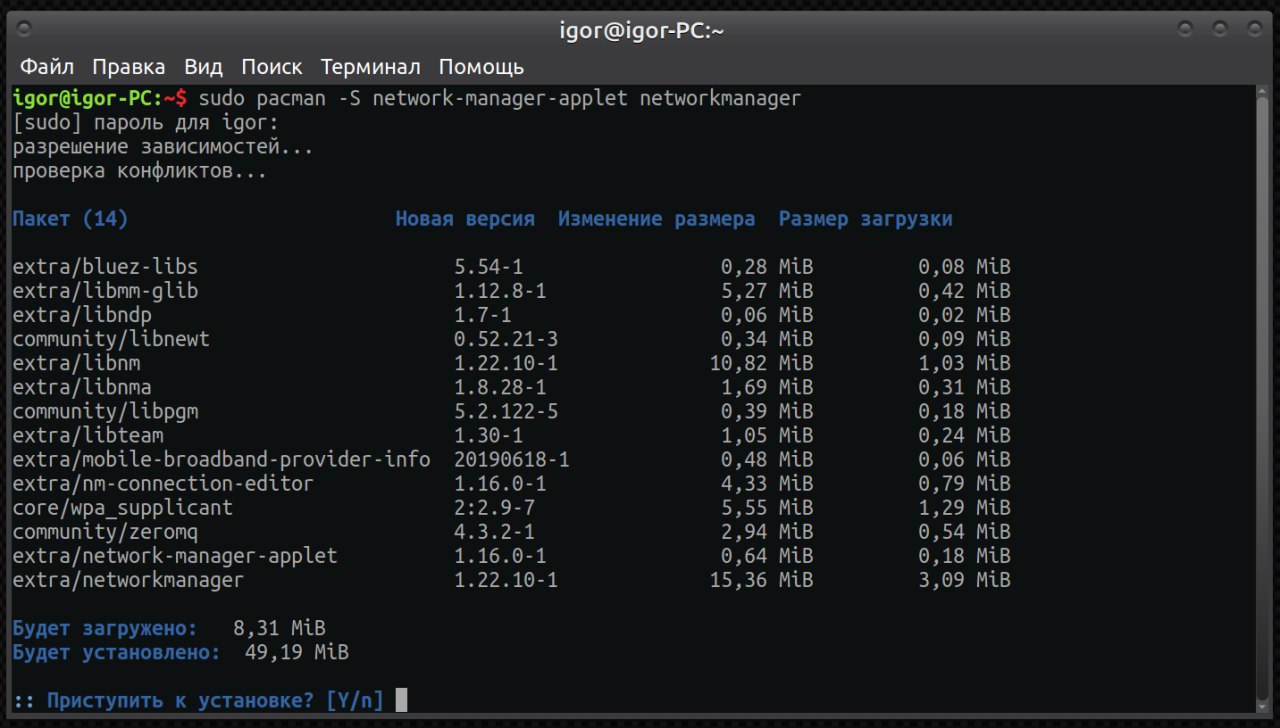1280x728 pixels.
Task: Open the Терминал menu
Action: tap(370, 67)
